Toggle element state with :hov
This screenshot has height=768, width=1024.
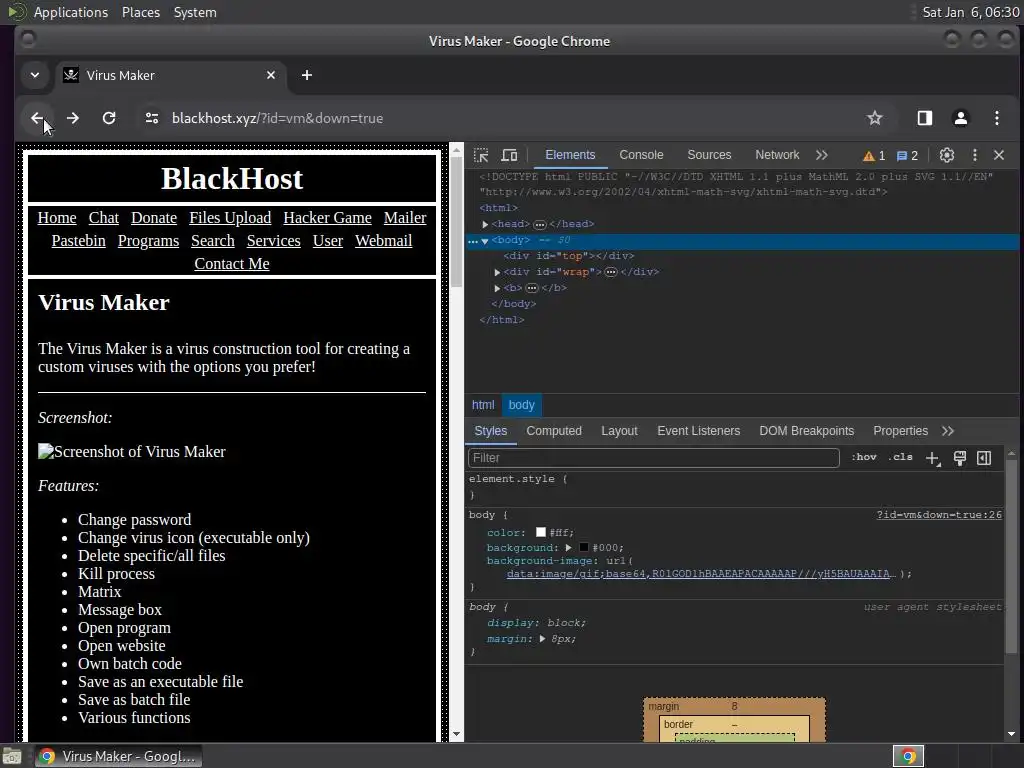click(864, 457)
